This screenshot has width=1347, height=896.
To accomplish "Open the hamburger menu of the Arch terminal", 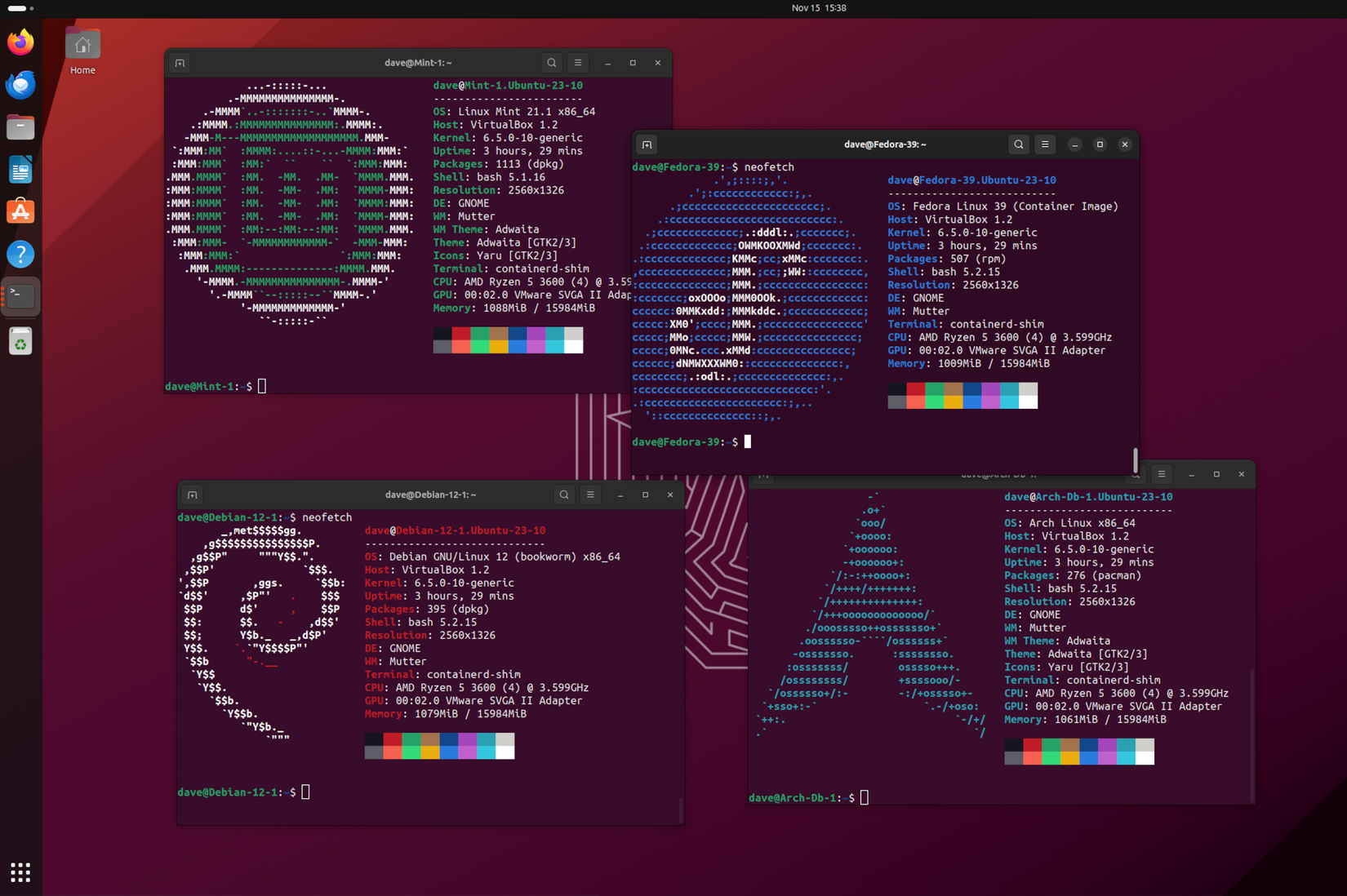I will pyautogui.click(x=1161, y=473).
